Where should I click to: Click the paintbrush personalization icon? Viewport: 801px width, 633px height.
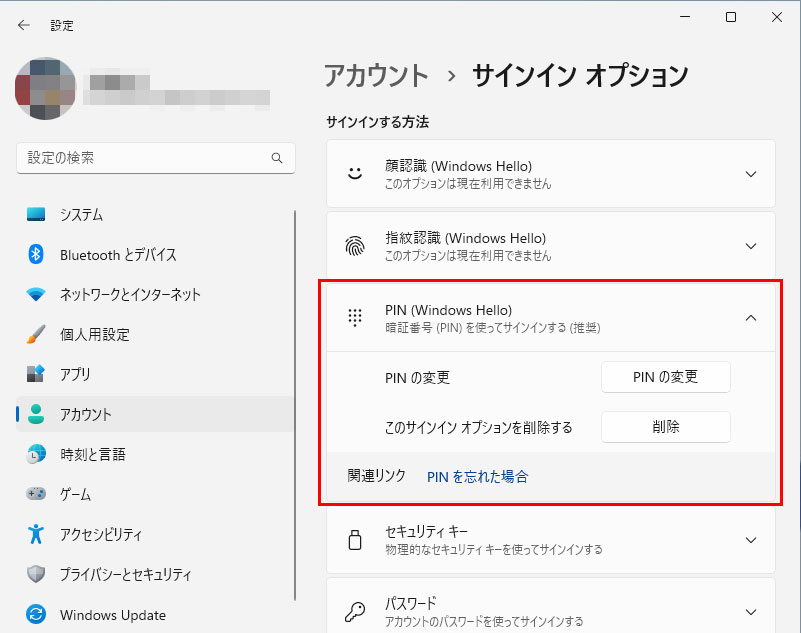coord(36,334)
